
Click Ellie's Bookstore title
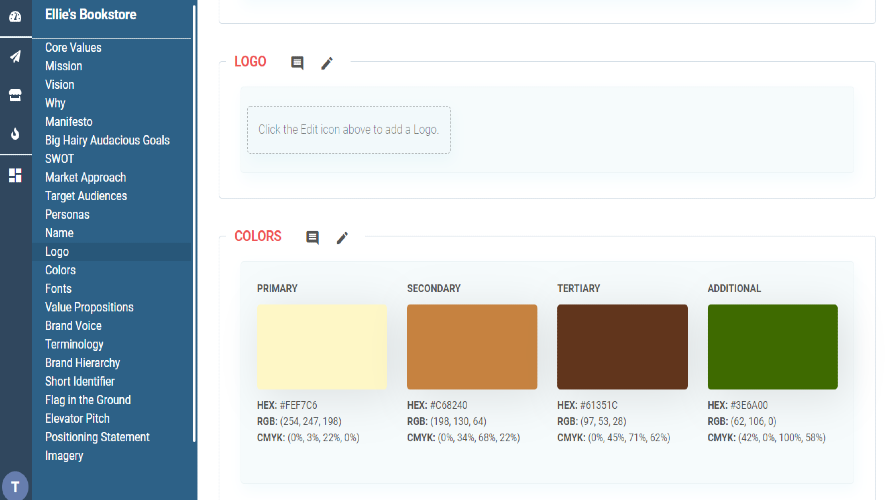[91, 15]
